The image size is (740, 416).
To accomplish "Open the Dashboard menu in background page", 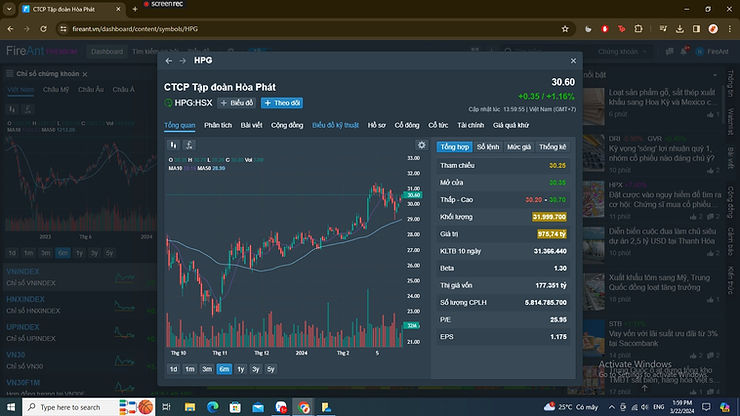I will 107,51.
